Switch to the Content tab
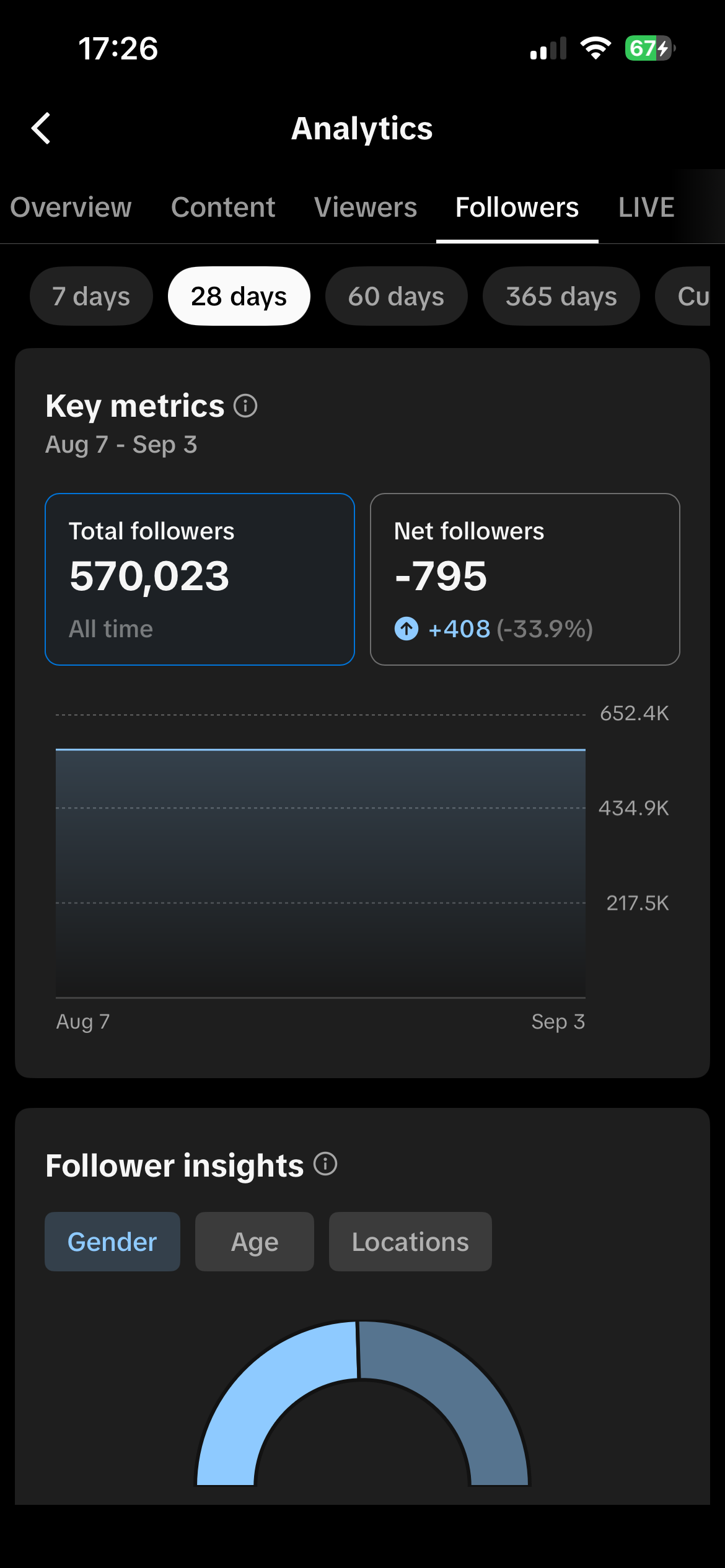The image size is (725, 1568). pyautogui.click(x=223, y=207)
